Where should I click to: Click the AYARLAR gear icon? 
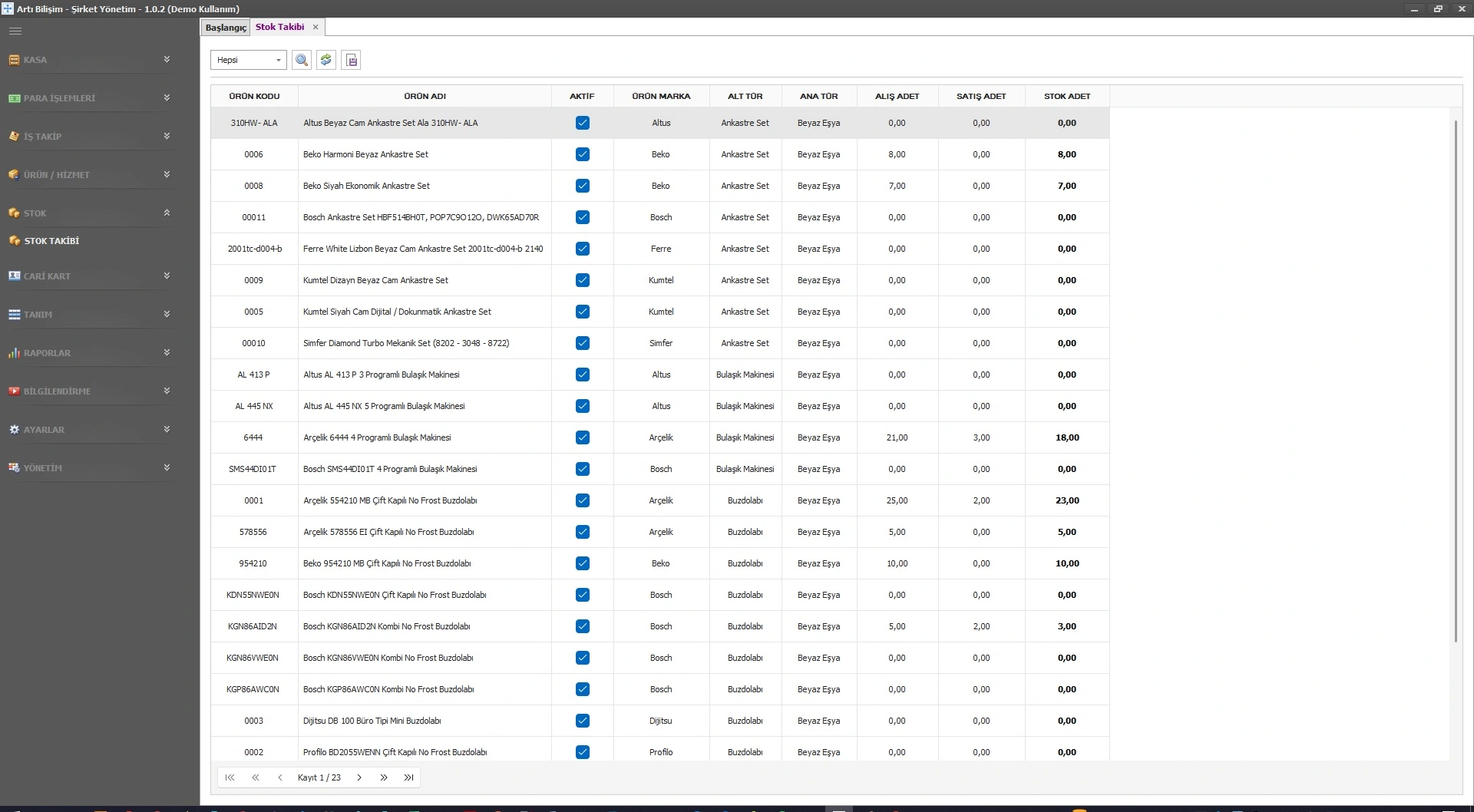[14, 430]
